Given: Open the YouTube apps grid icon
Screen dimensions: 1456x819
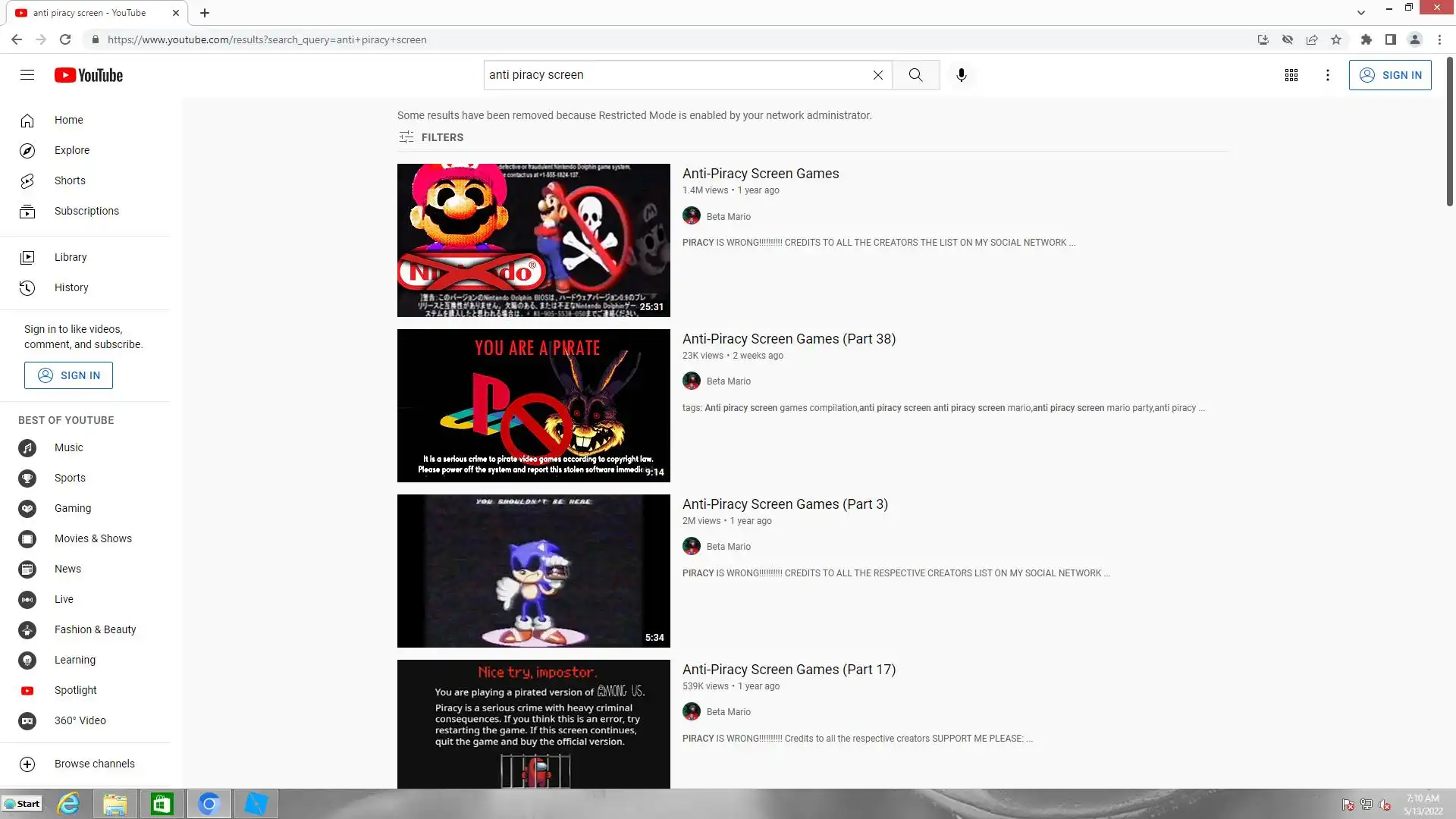Looking at the screenshot, I should (x=1291, y=75).
